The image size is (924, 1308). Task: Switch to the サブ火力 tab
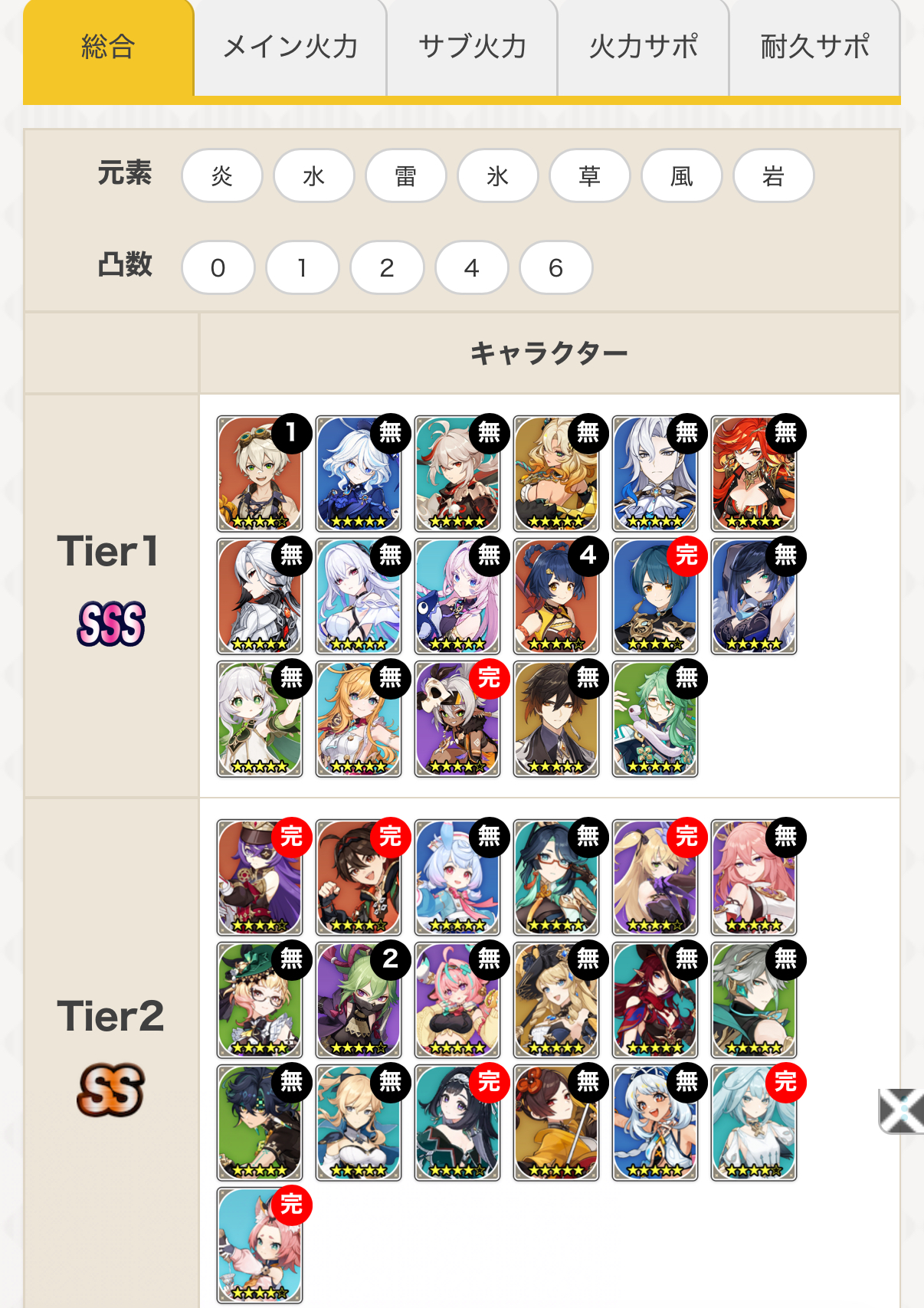point(472,48)
